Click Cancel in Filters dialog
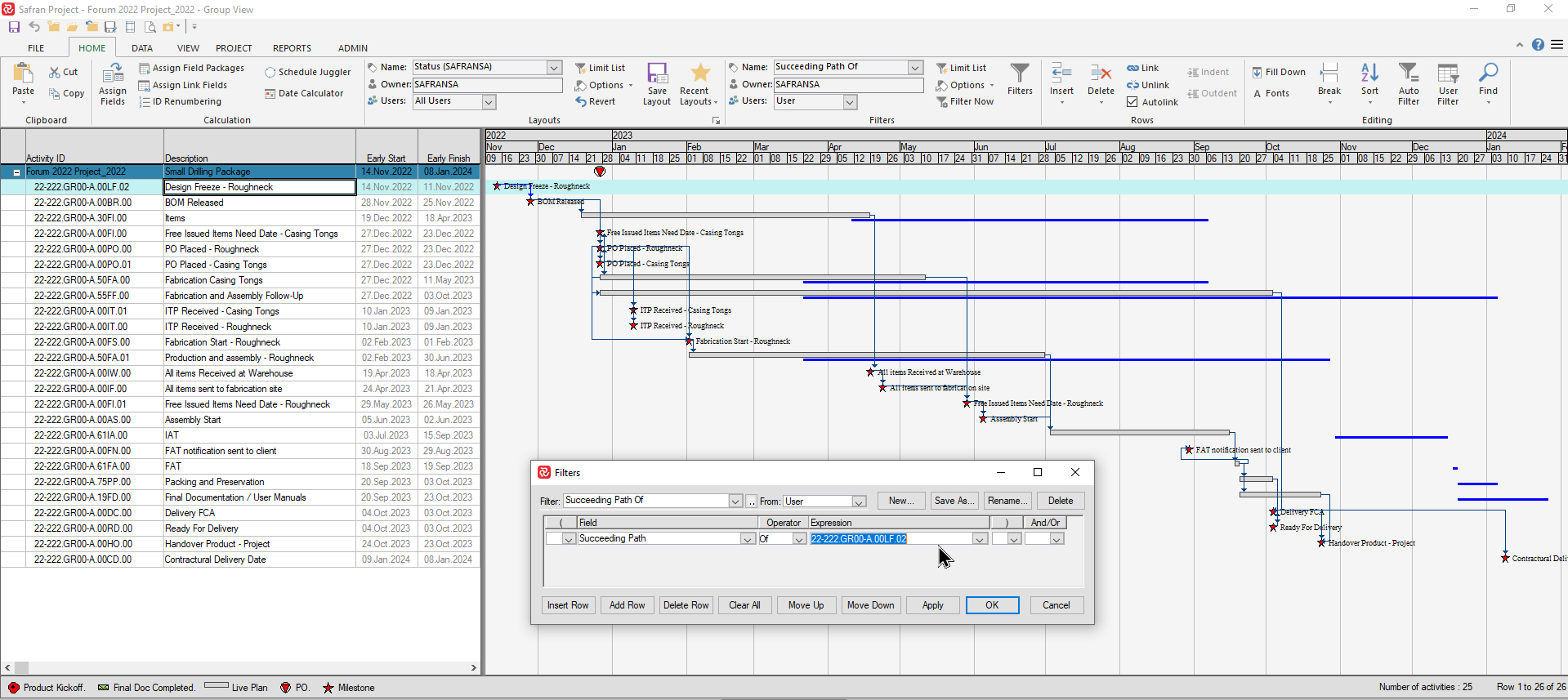 (1056, 605)
